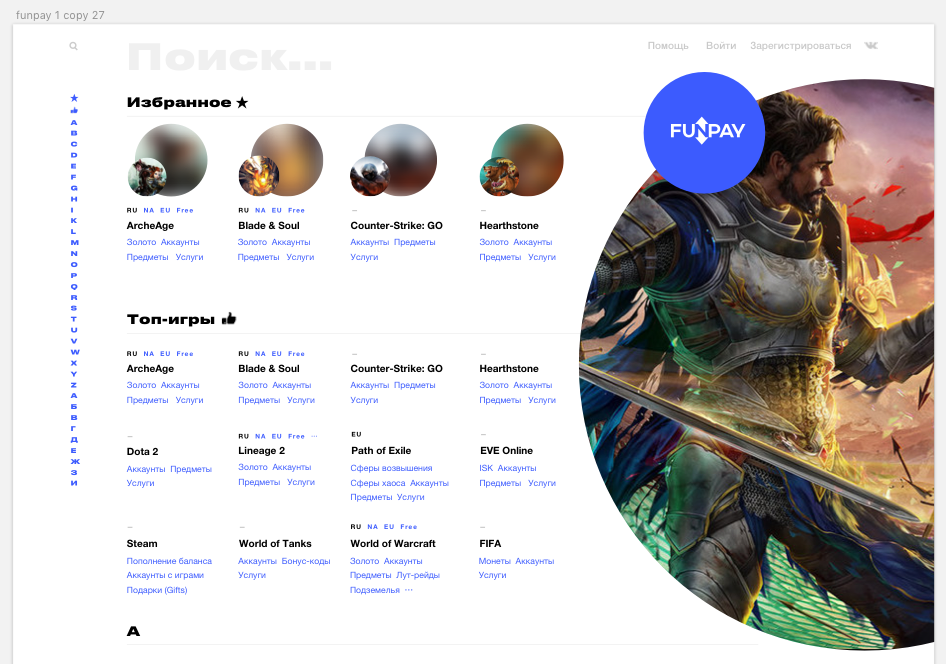Select NA region for ArcheAge in Избранное
This screenshot has height=664, width=946.
click(149, 211)
